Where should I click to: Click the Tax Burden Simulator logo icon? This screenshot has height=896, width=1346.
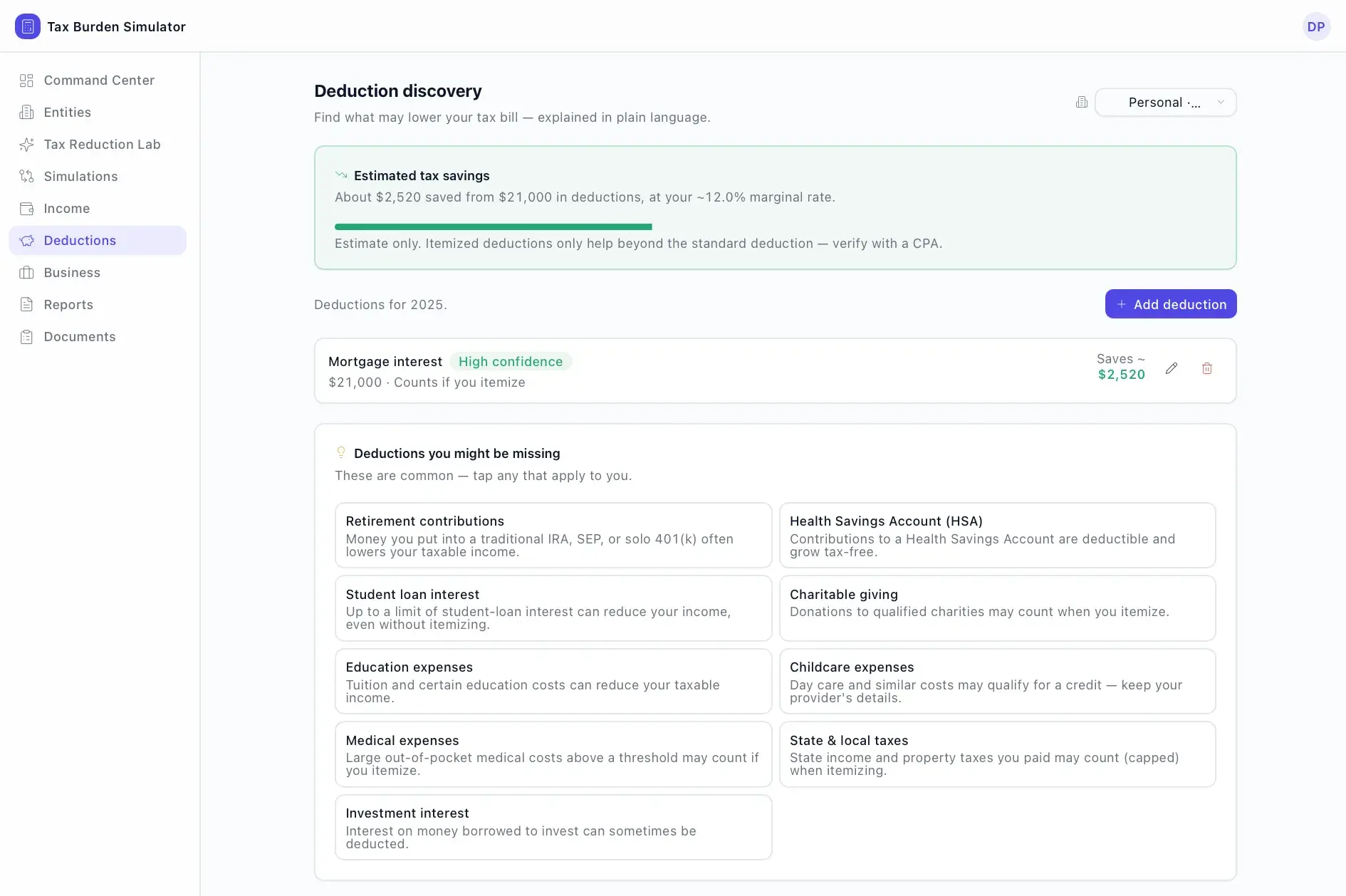[x=28, y=26]
